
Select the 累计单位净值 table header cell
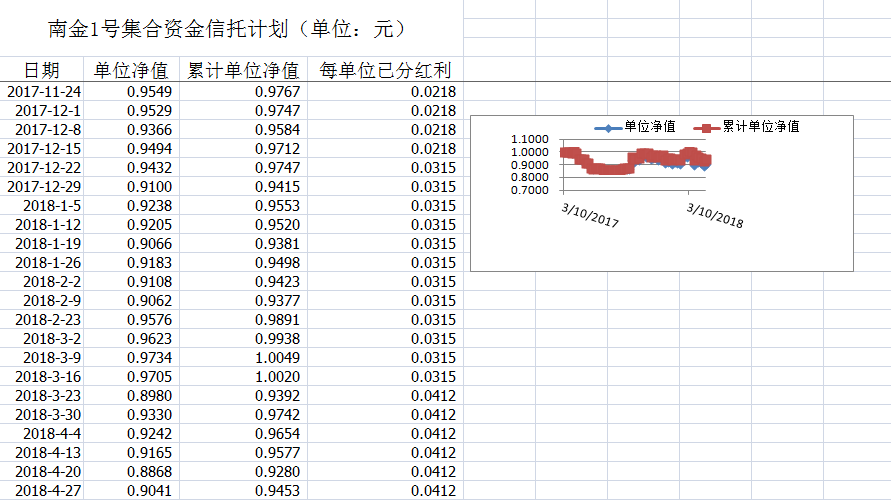pos(243,70)
